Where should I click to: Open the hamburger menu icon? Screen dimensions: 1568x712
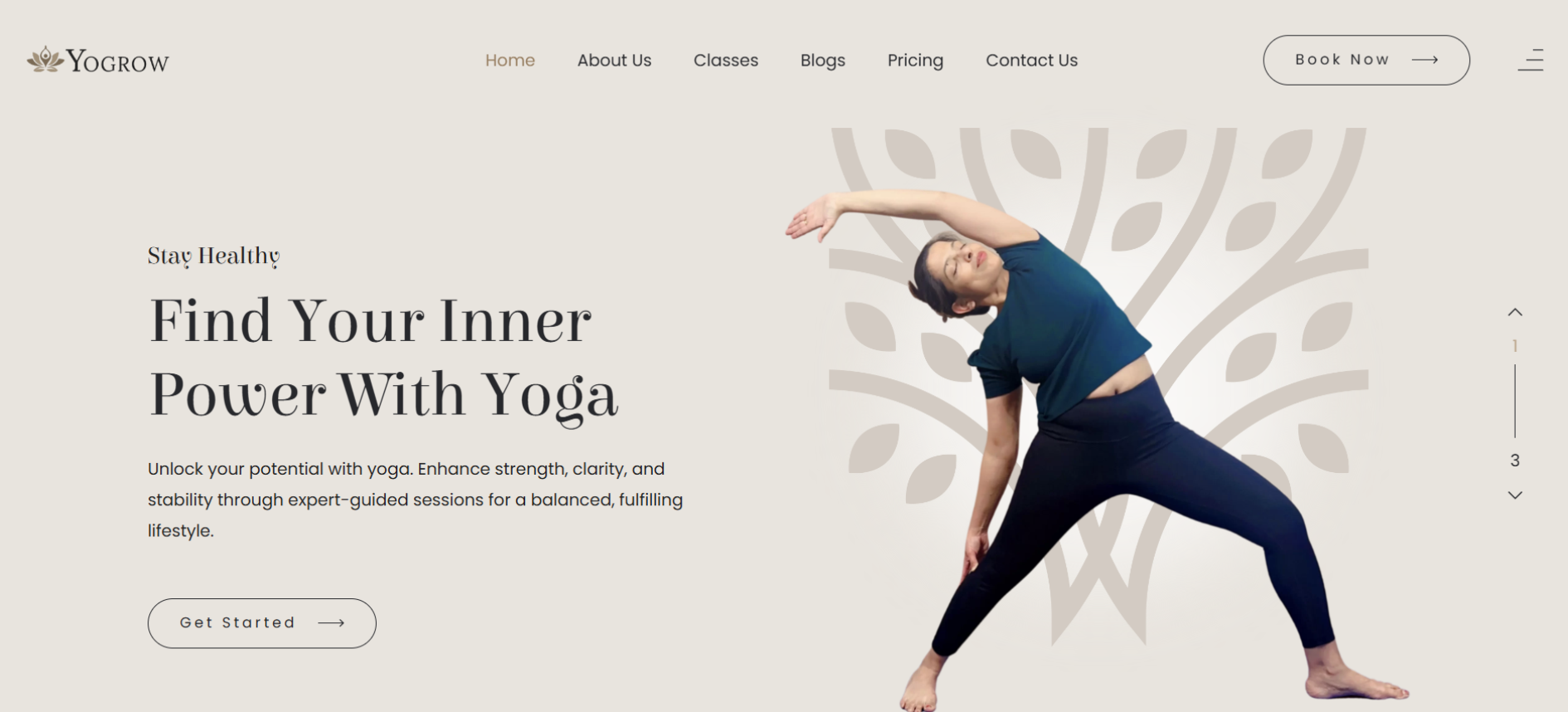[x=1531, y=60]
